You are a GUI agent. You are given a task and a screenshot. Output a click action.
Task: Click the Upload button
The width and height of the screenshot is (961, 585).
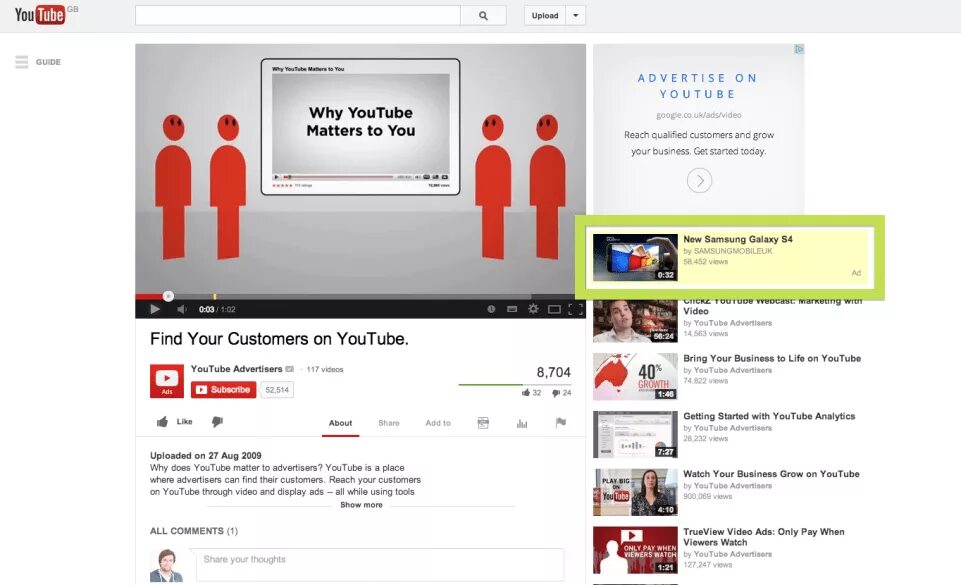tap(545, 15)
